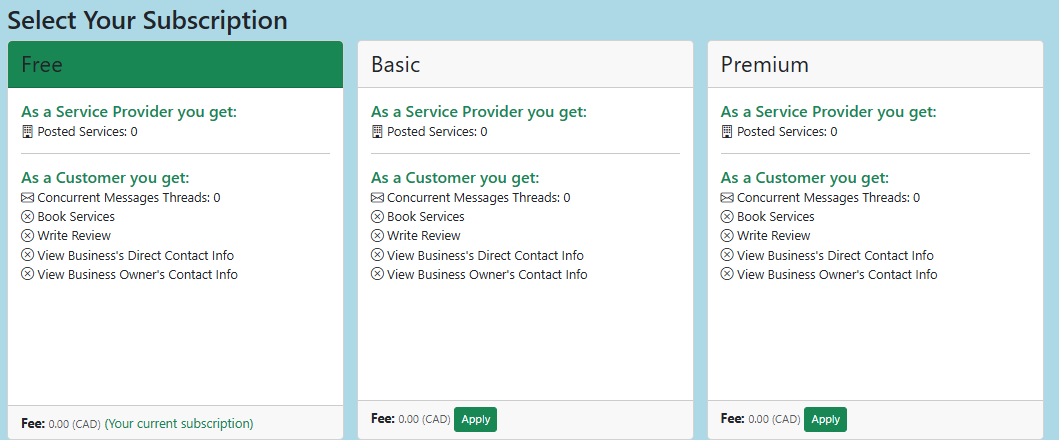Select the green Free plan header
Image resolution: width=1059 pixels, height=440 pixels.
175,65
